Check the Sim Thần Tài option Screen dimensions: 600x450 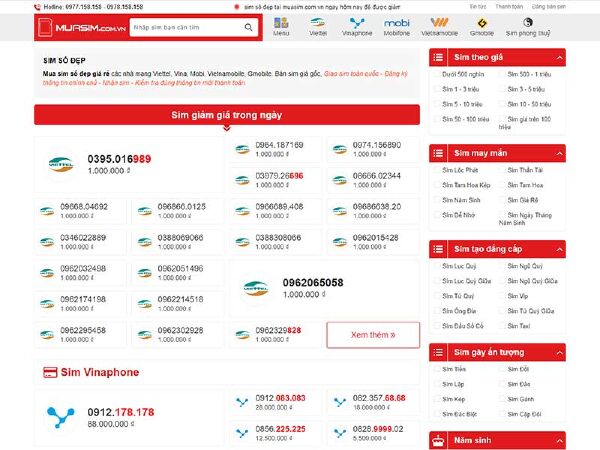pos(502,170)
